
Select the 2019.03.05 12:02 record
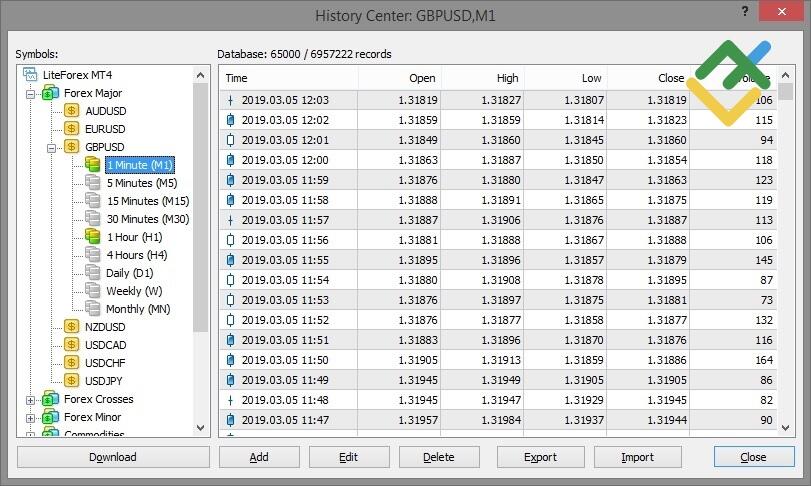click(x=498, y=120)
